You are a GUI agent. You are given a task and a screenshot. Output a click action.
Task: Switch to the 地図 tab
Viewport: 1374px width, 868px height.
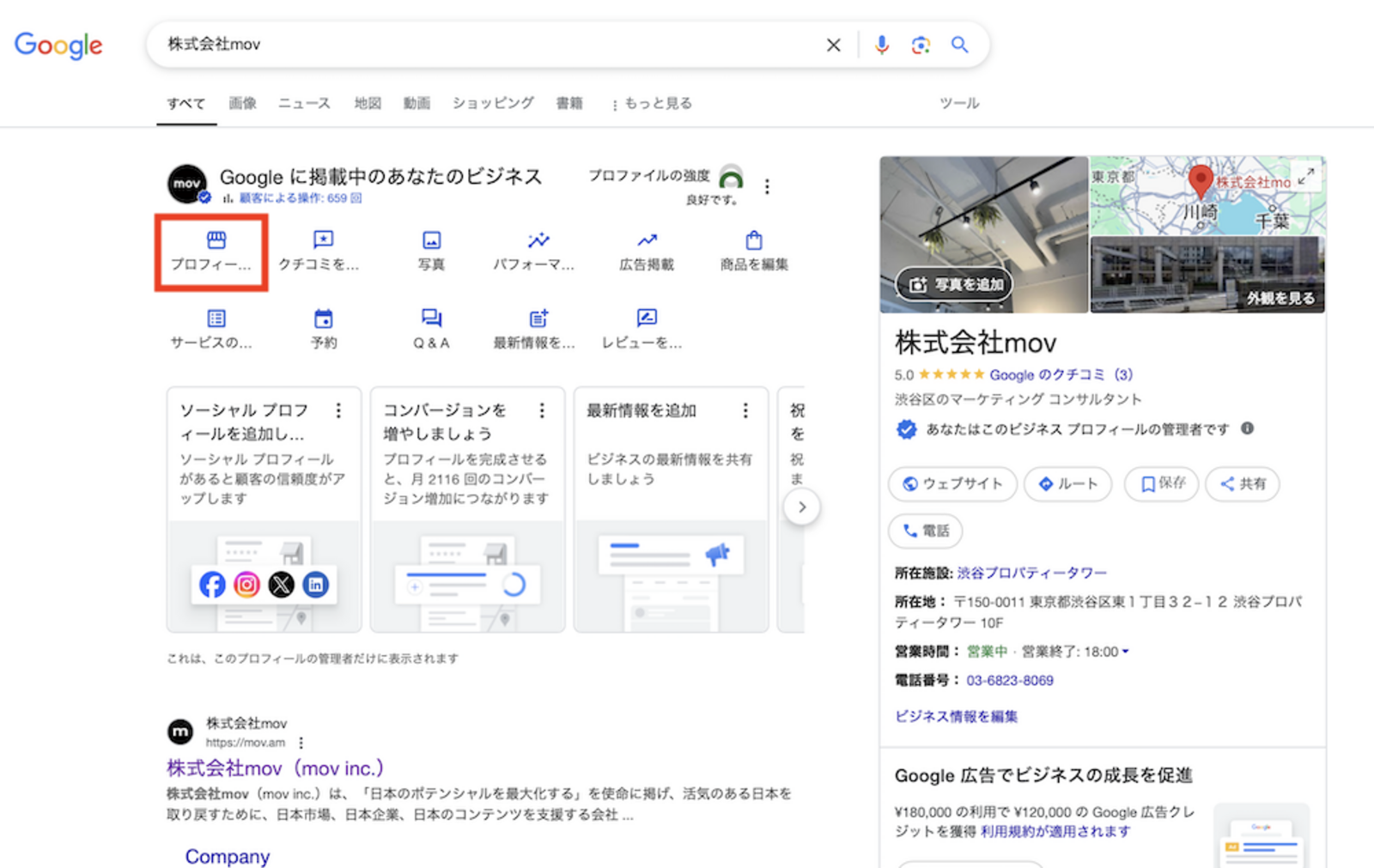click(x=368, y=103)
